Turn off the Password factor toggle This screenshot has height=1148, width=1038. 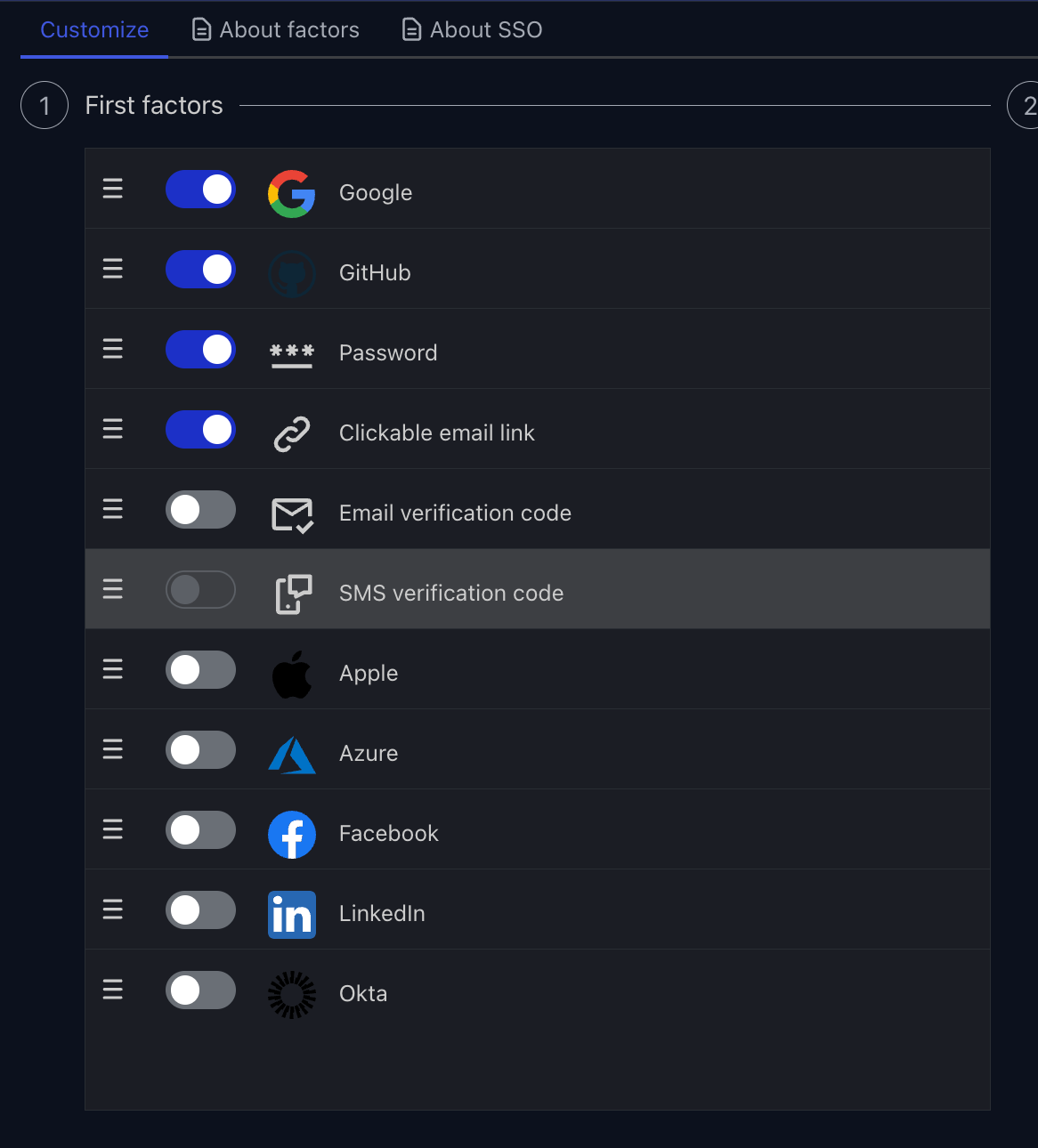click(200, 350)
